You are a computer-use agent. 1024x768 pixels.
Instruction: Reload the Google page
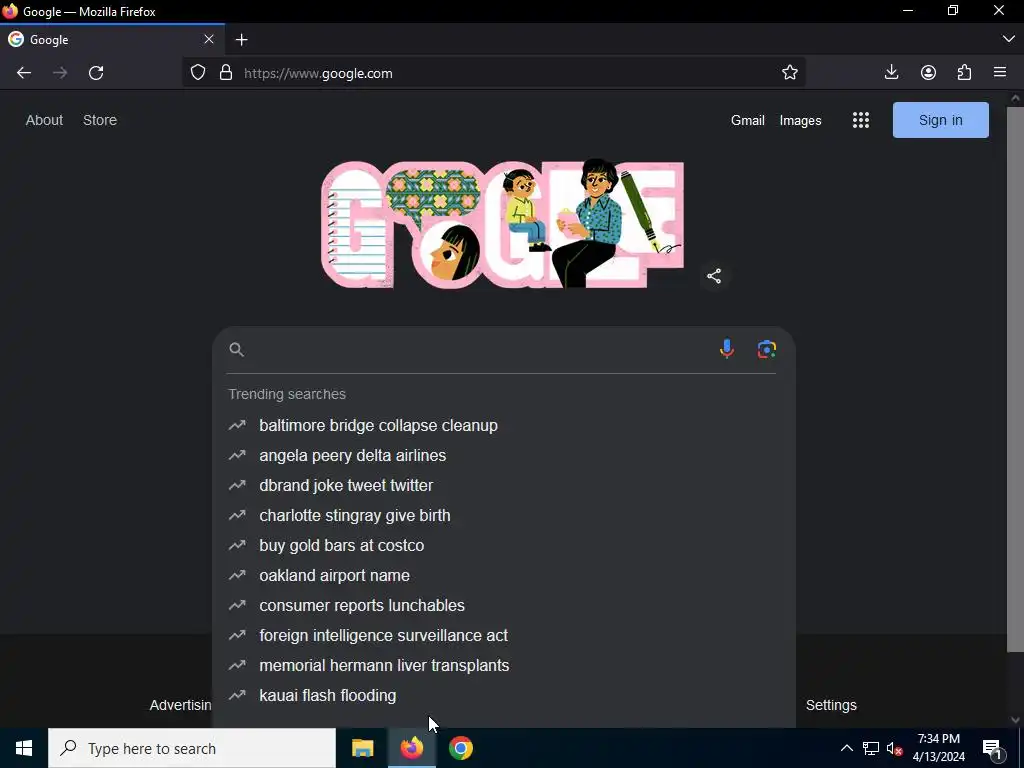96,73
